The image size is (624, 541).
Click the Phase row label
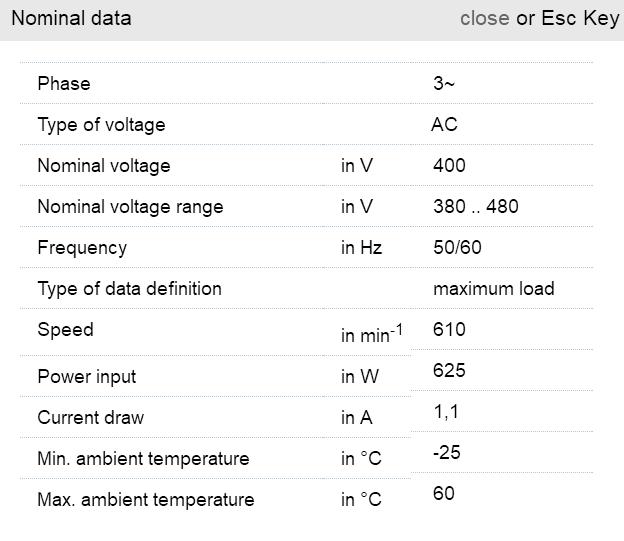coord(64,84)
